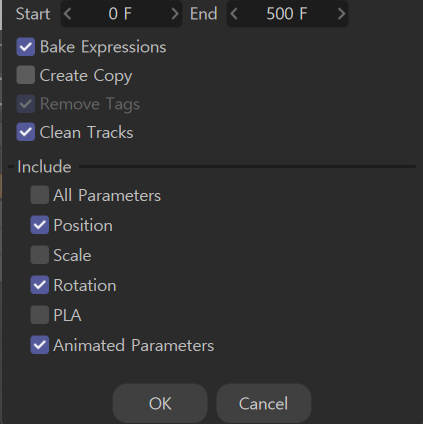Click the Include section header label
The height and width of the screenshot is (424, 423).
[x=44, y=167]
